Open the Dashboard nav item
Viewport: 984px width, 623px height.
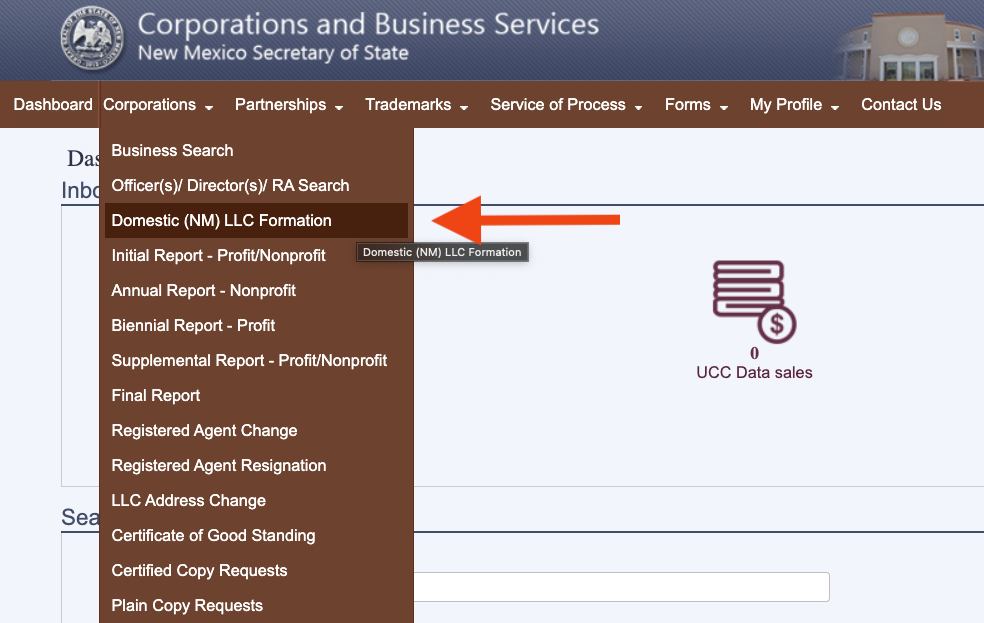click(53, 105)
